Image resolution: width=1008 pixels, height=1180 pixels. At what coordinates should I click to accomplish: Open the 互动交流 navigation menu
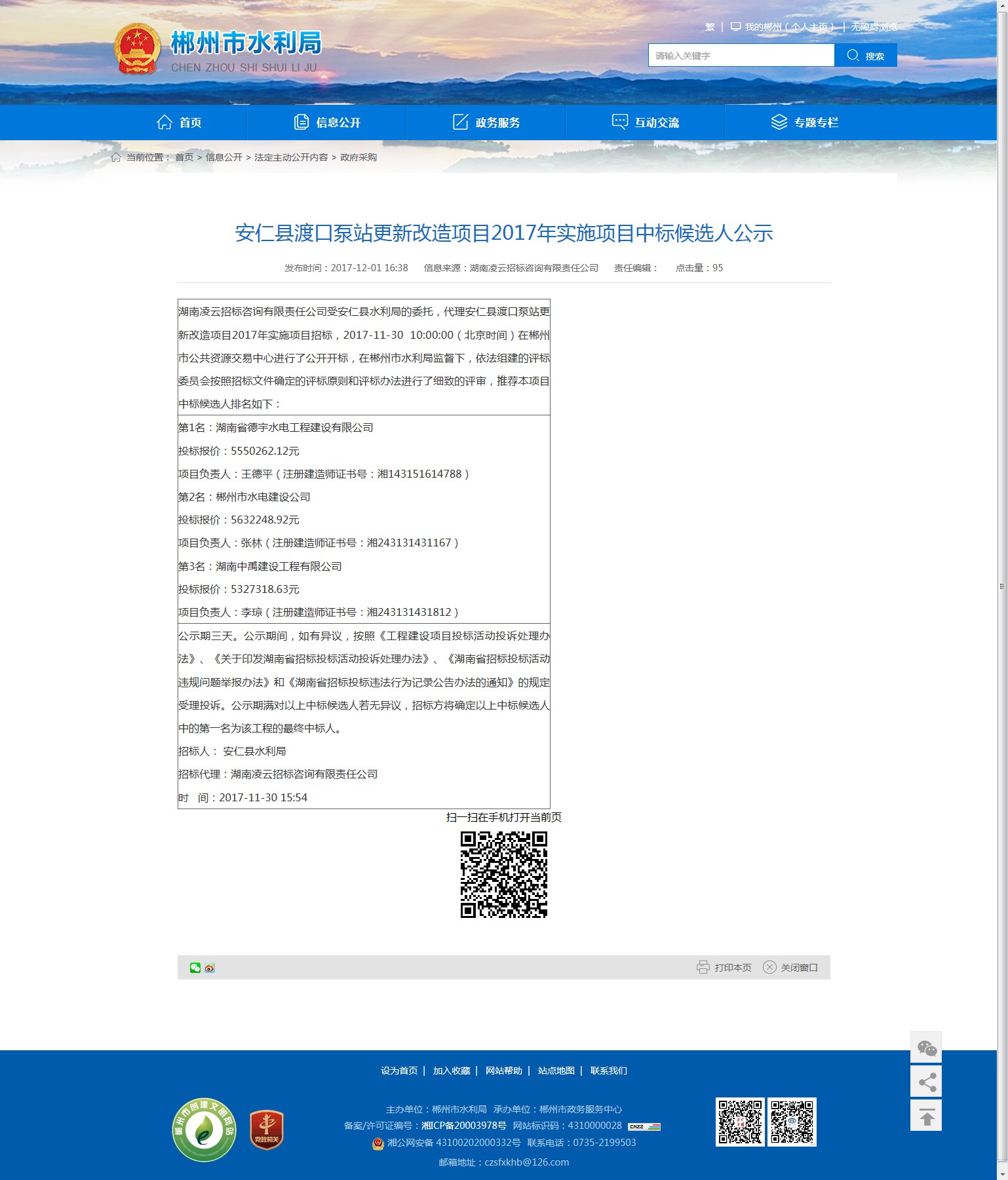(646, 123)
